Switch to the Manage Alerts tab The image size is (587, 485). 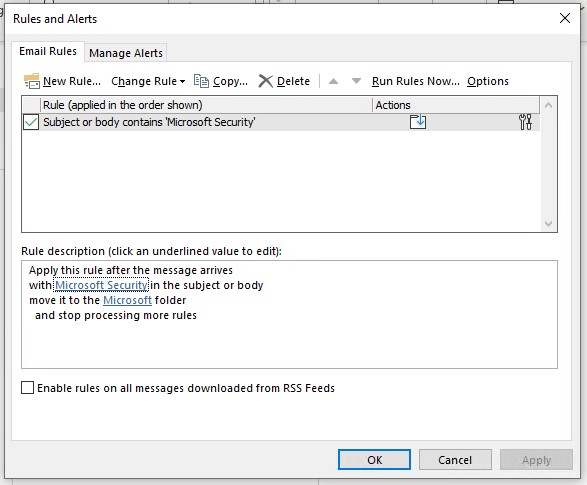click(x=126, y=53)
